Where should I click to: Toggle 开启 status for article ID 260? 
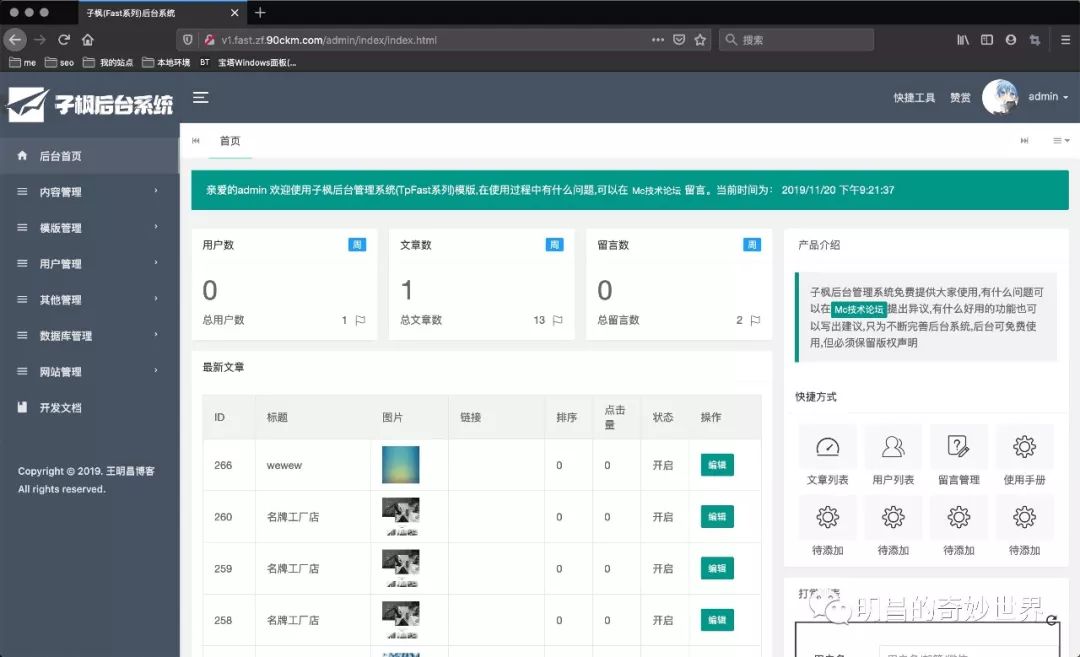click(x=662, y=516)
